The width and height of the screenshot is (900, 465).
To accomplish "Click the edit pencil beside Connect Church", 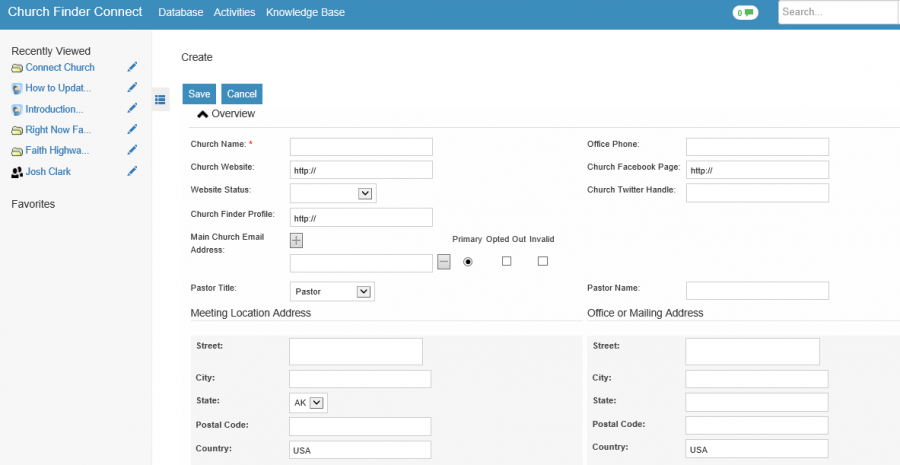I will pyautogui.click(x=133, y=67).
